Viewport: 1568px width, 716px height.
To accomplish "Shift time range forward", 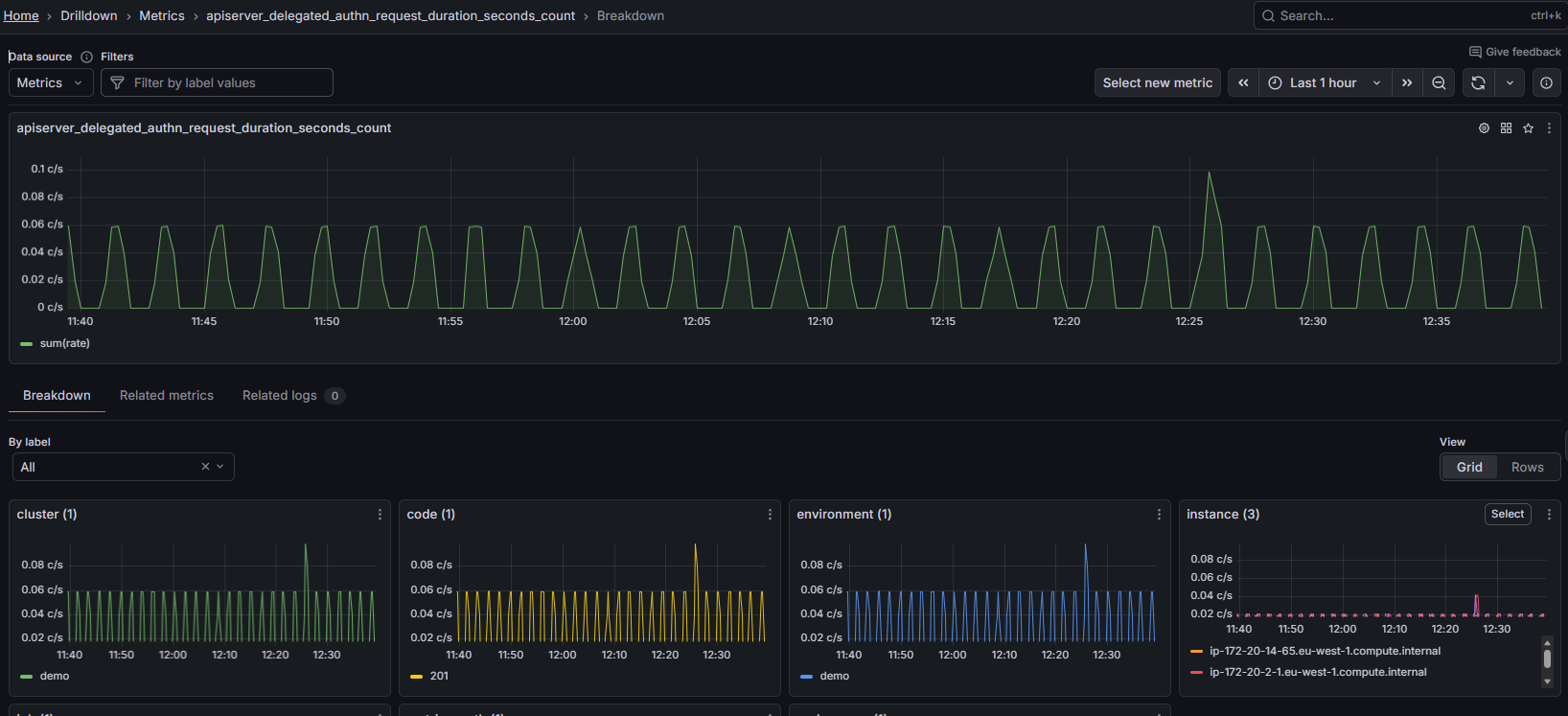I will point(1407,83).
